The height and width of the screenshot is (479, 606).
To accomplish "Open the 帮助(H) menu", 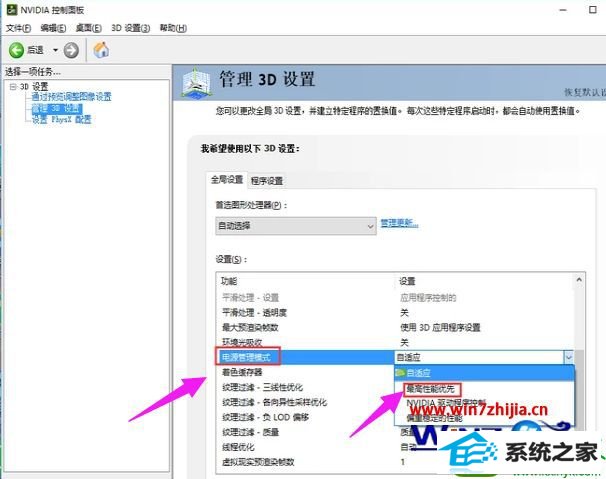I will click(x=173, y=28).
